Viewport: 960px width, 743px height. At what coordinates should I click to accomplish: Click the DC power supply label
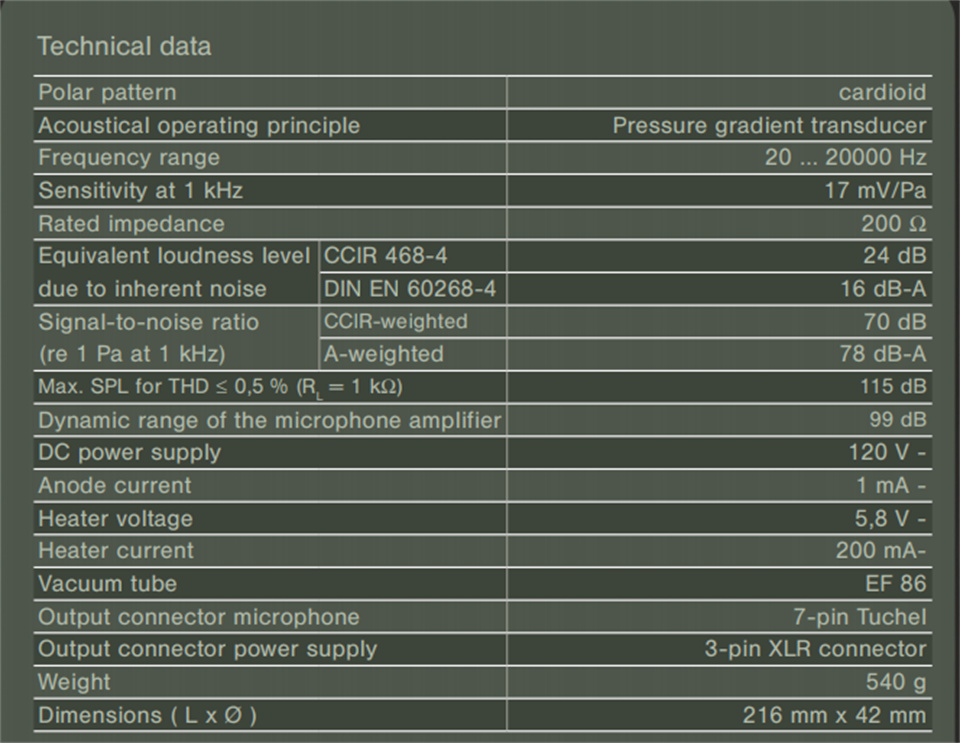(x=130, y=453)
